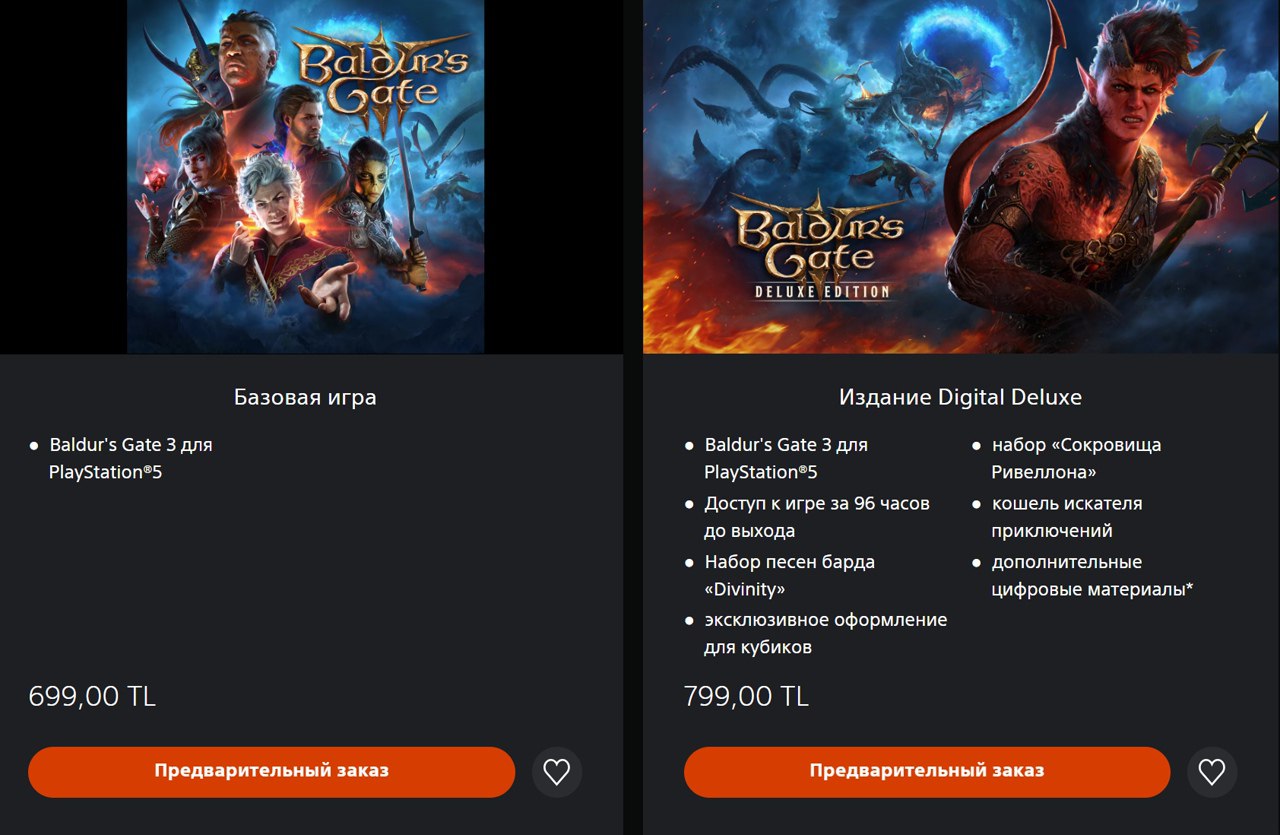Pre-order the base game for 699,00 TL
The width and height of the screenshot is (1280, 835).
[271, 772]
